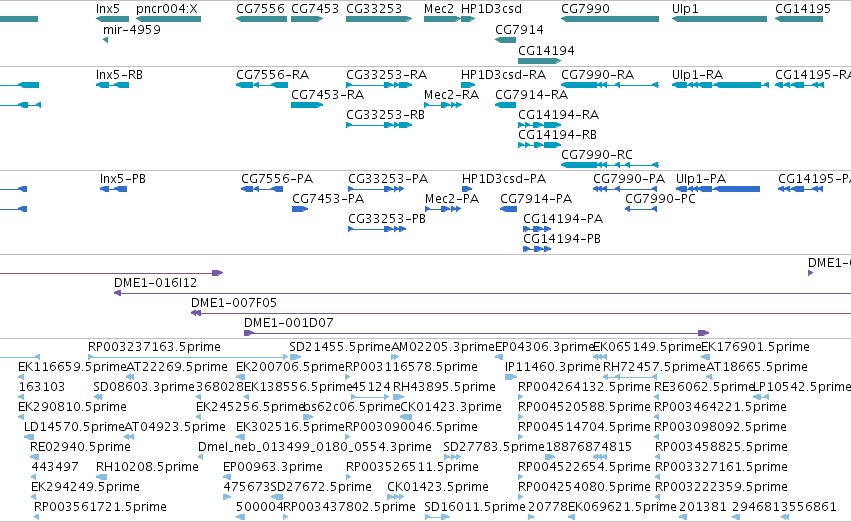Select the RP003116578.5prime EST label
Image resolution: width=851 pixels, height=522 pixels.
(411, 367)
